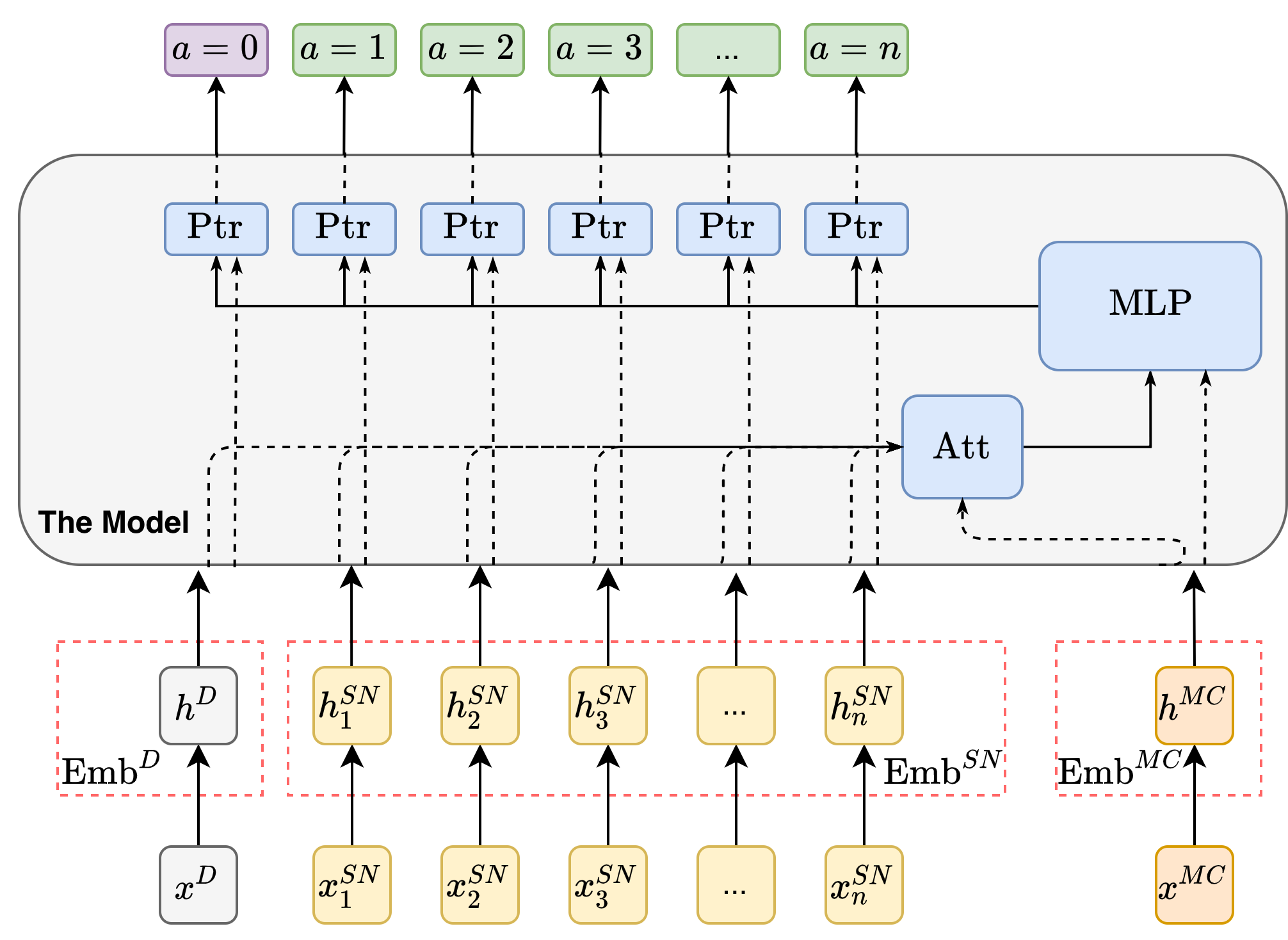Click the MLP block
Viewport: 1288px width, 940px height.
pyautogui.click(x=1150, y=305)
